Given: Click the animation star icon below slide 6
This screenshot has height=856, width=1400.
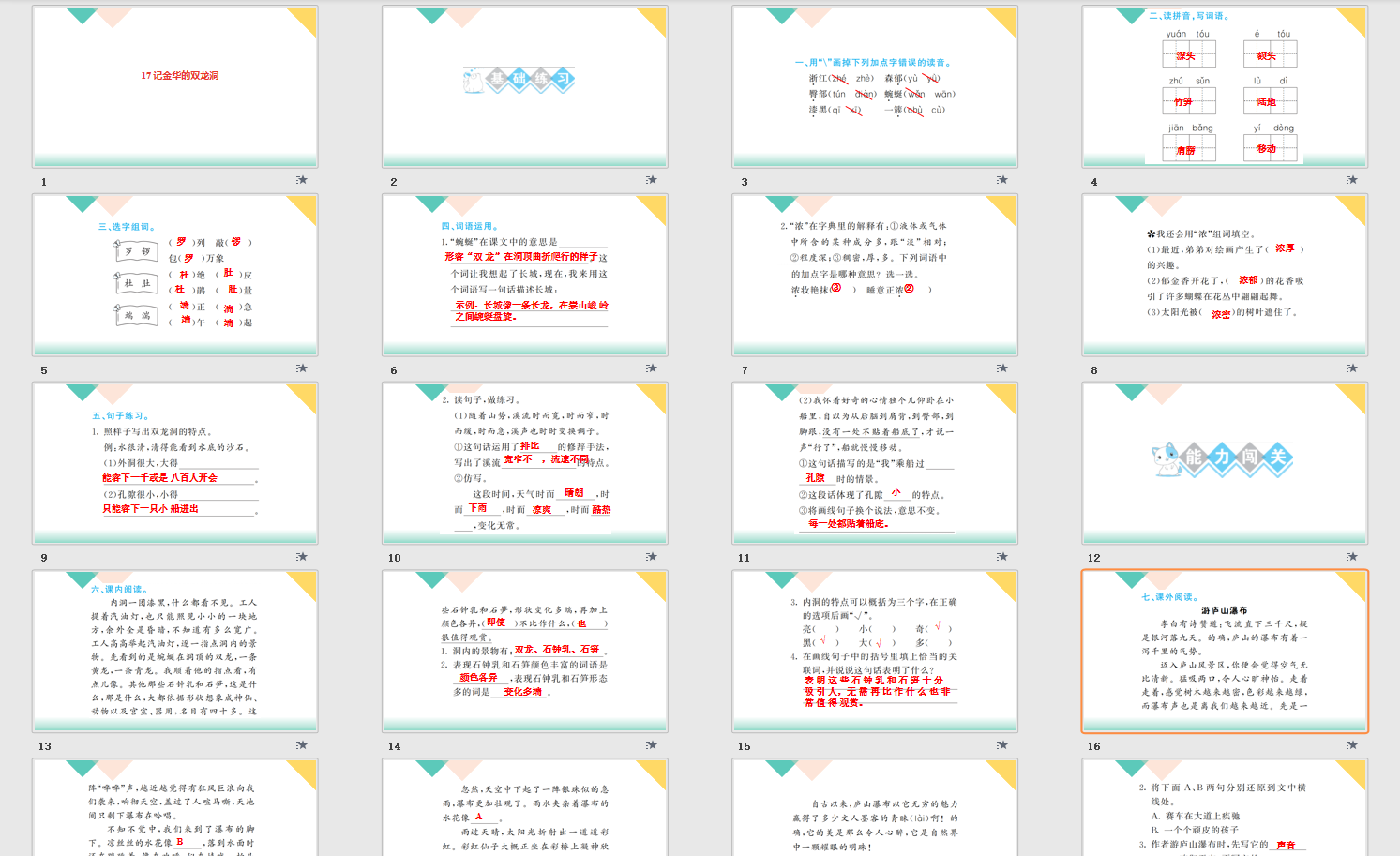Looking at the screenshot, I should click(x=652, y=368).
